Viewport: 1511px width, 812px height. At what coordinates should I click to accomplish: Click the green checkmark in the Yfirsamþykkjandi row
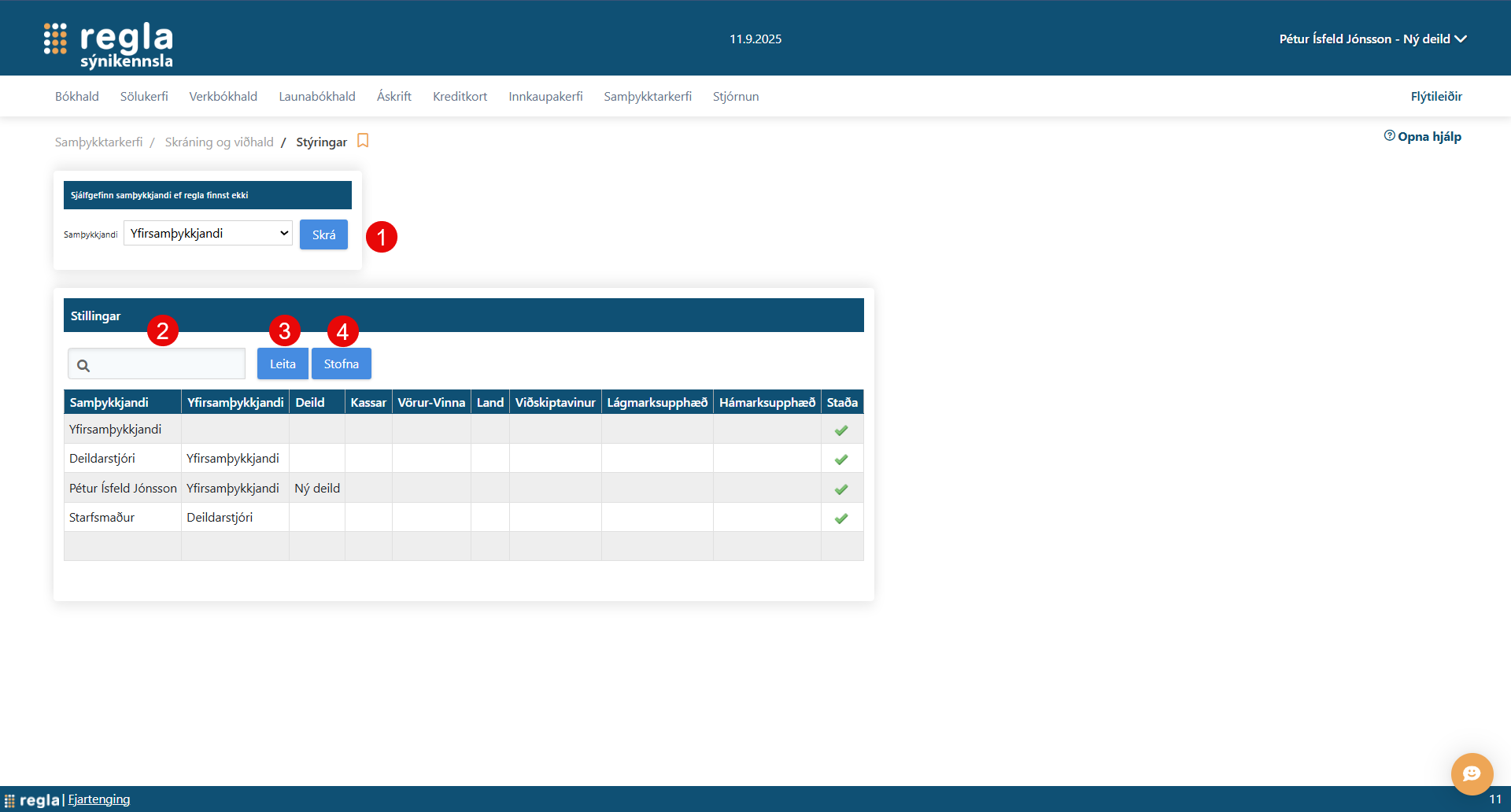pyautogui.click(x=841, y=430)
